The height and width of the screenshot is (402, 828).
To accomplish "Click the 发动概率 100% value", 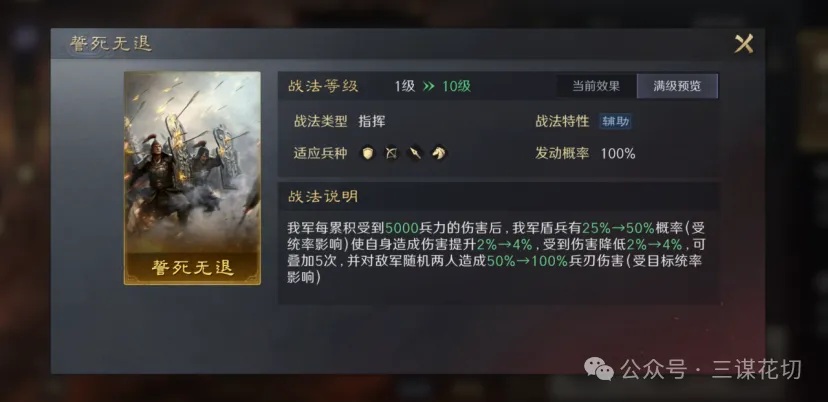I will point(618,154).
